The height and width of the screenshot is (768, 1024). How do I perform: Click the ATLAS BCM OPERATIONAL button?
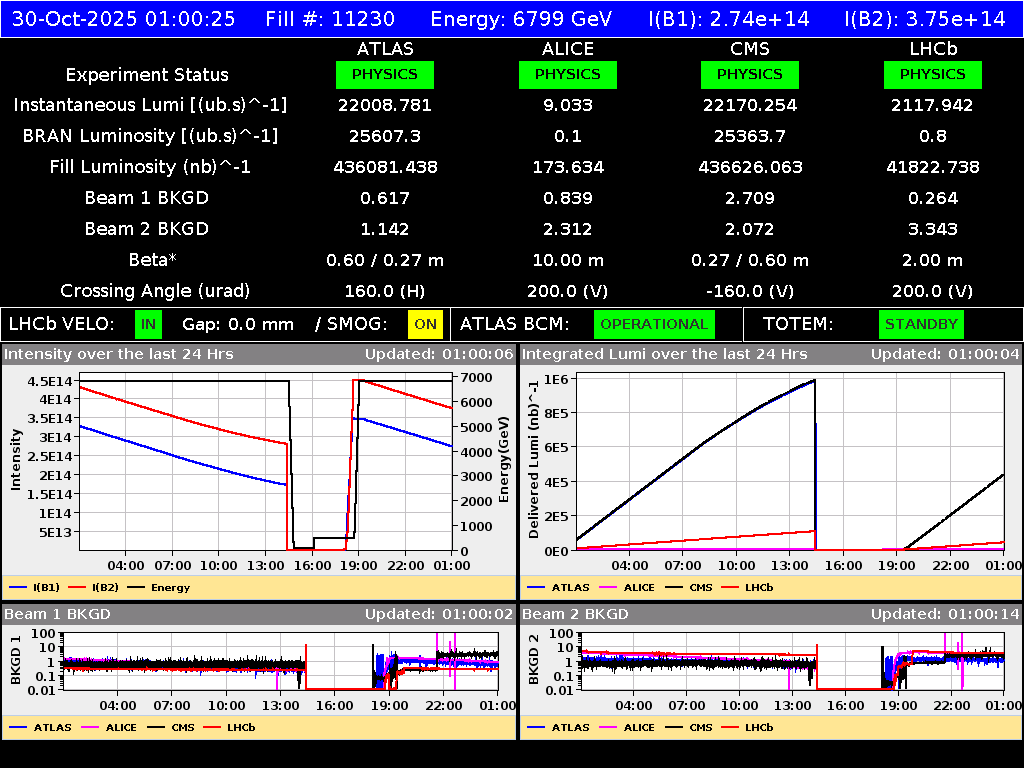click(654, 324)
